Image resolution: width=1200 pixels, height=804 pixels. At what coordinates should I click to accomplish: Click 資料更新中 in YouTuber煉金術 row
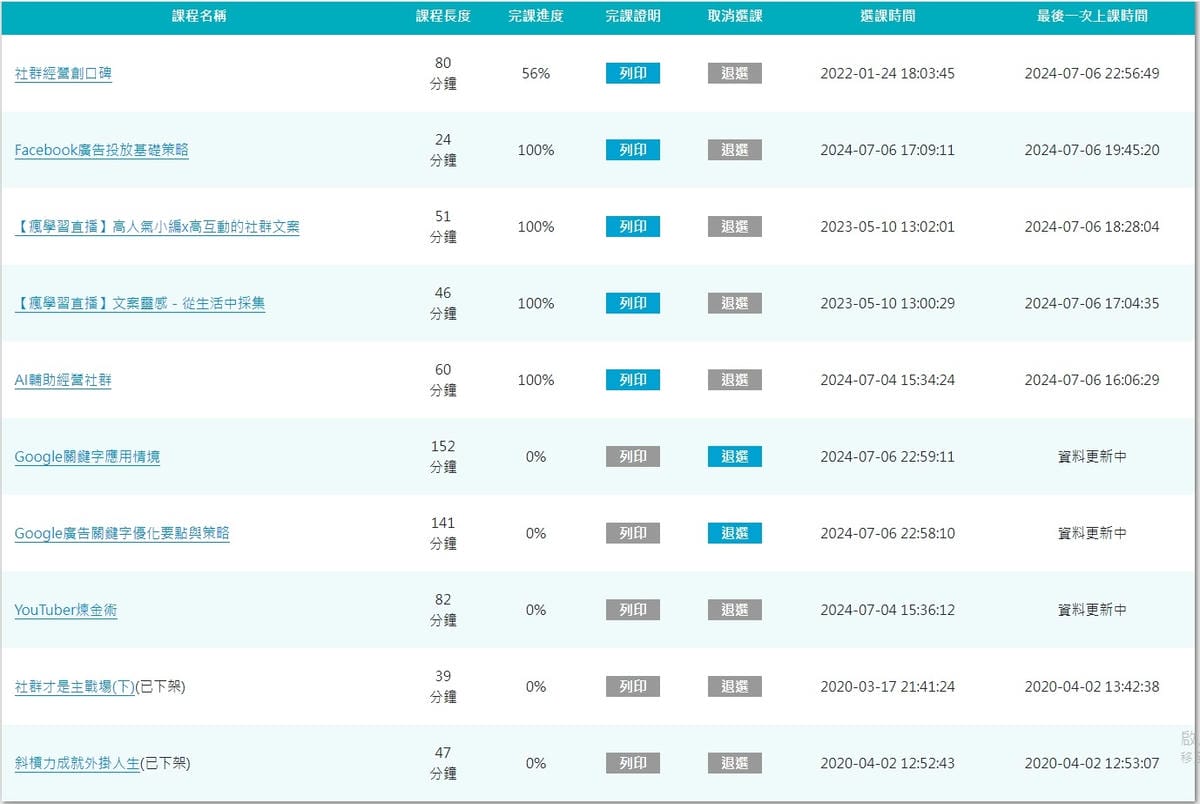click(x=1092, y=610)
